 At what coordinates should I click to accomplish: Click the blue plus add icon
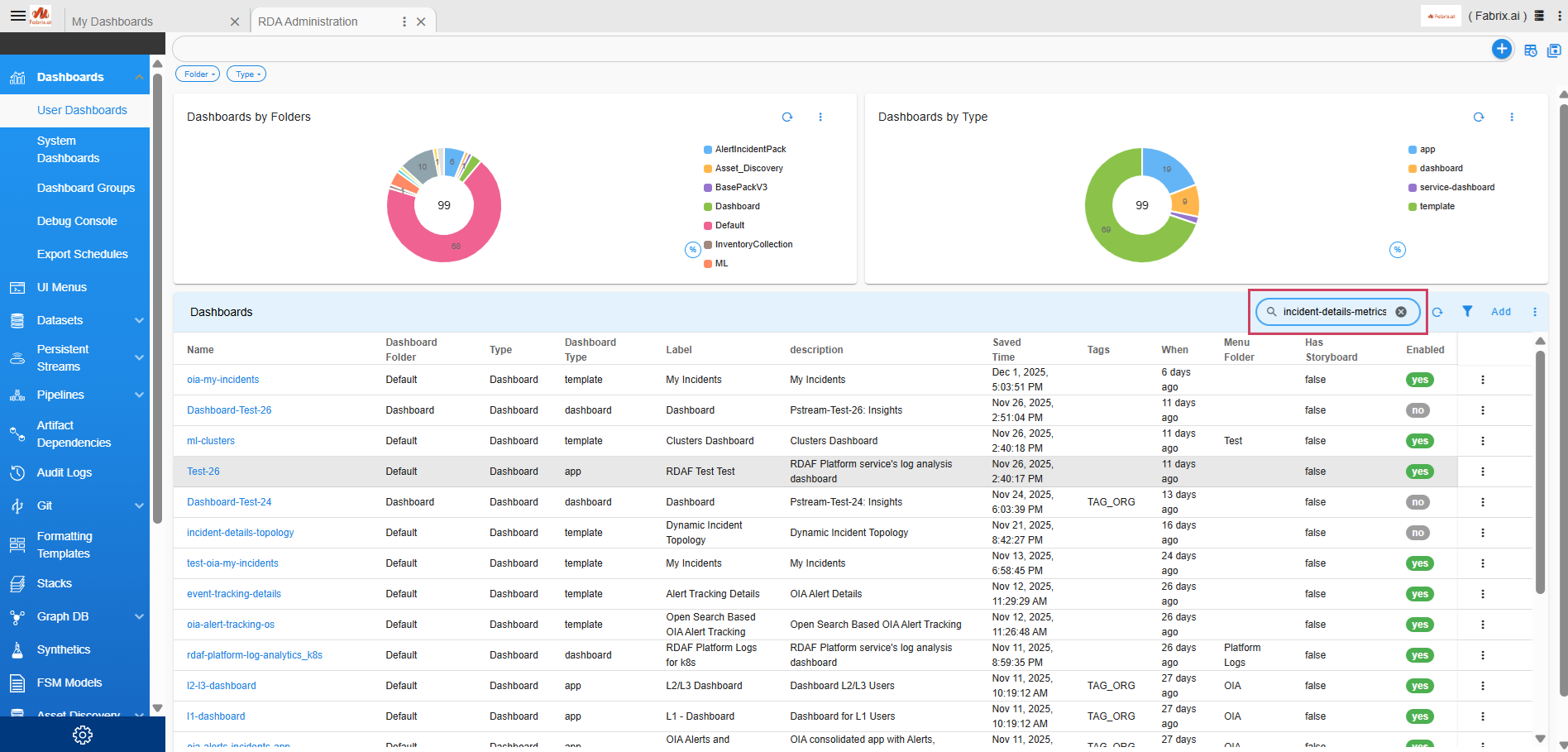1501,50
